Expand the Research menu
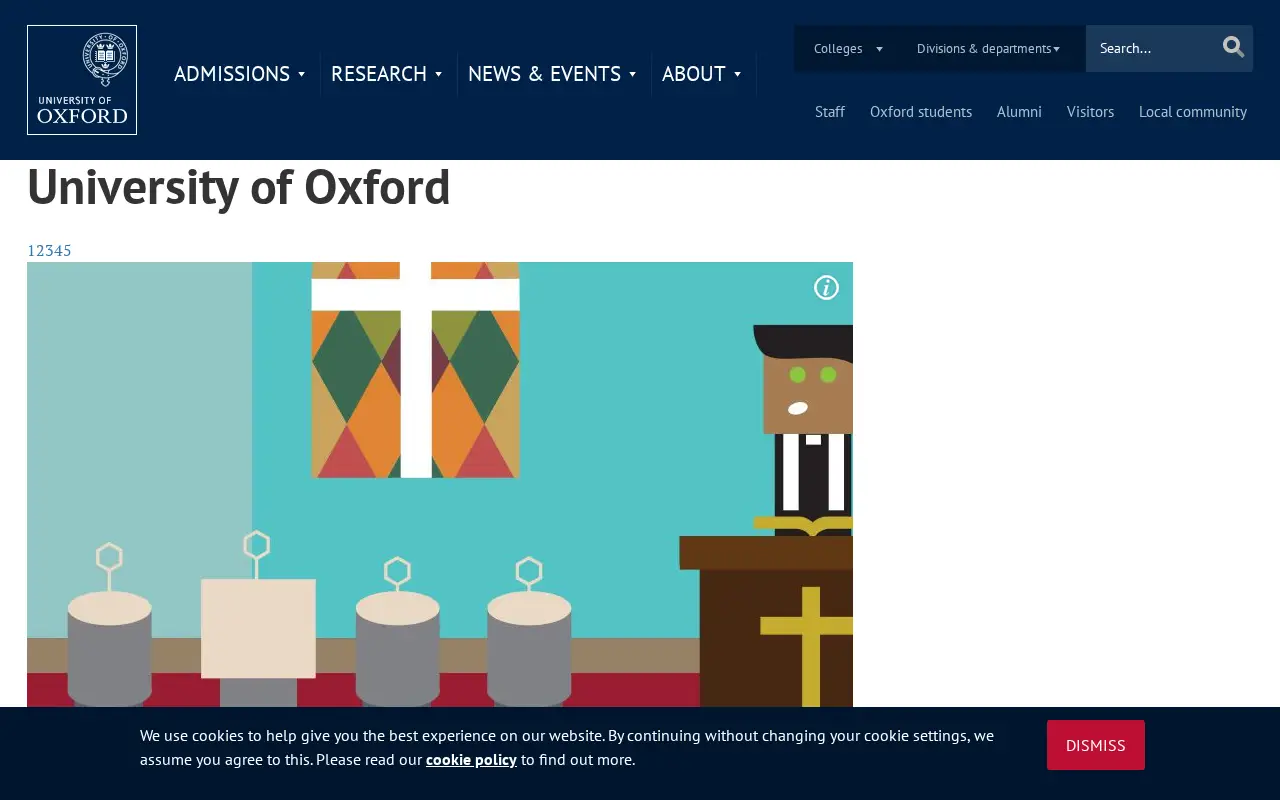Screen dimensions: 1280x800 click(x=388, y=74)
